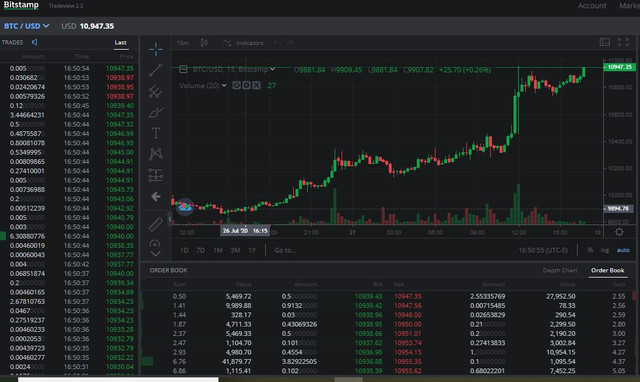
Task: Toggle percent scale mode
Action: [590, 250]
